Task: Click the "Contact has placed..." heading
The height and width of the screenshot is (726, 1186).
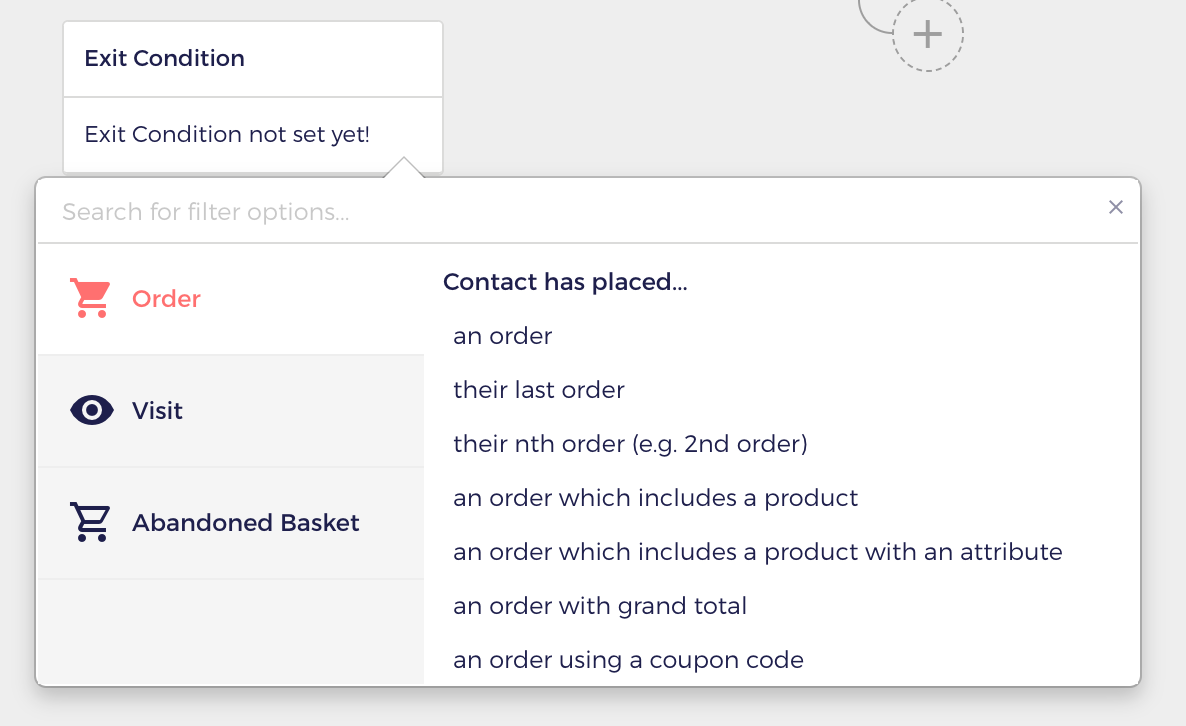Action: click(x=565, y=282)
